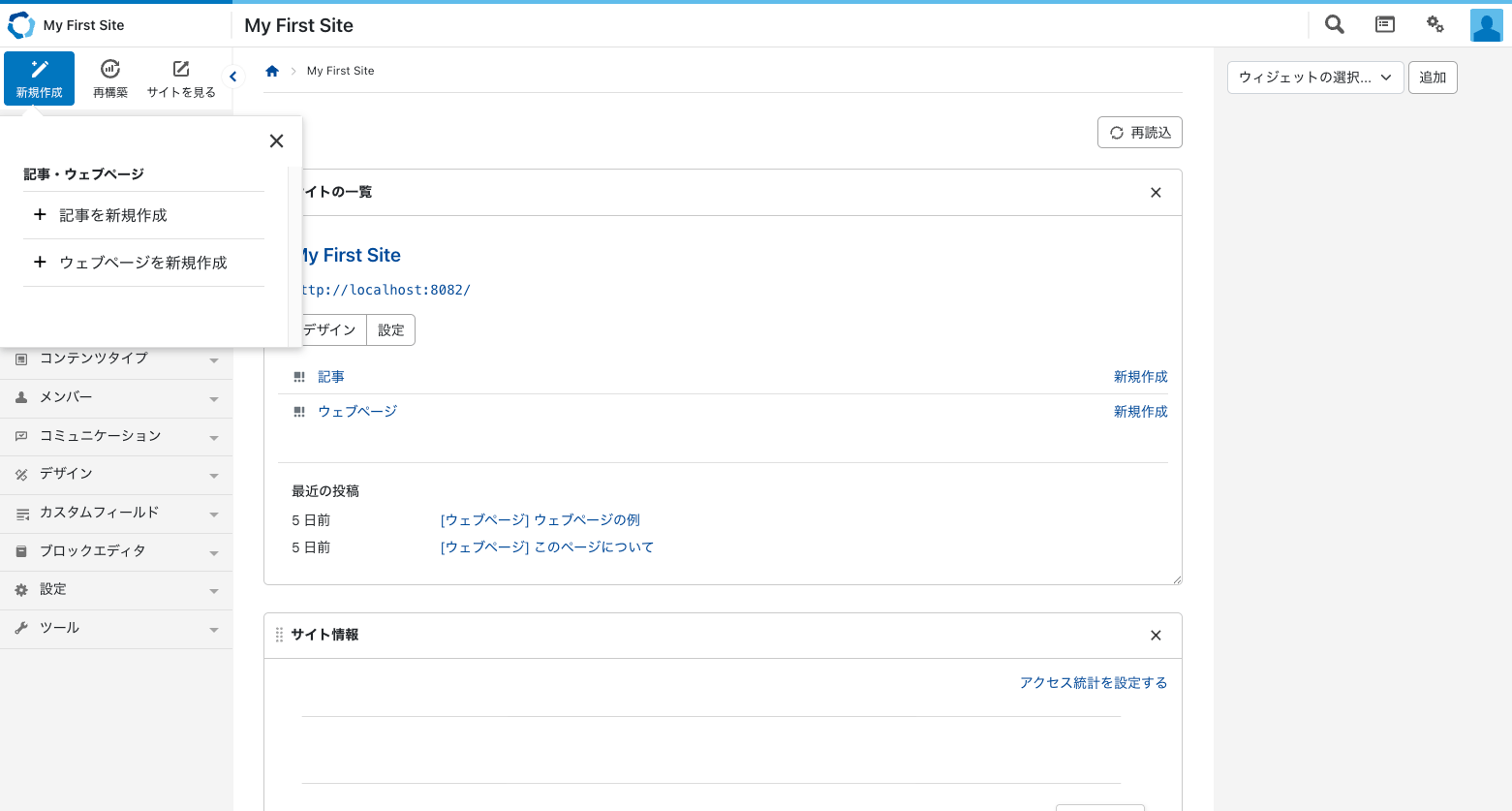Click the icon beside ウェブページ row
This screenshot has width=1512, height=811.
click(x=299, y=412)
